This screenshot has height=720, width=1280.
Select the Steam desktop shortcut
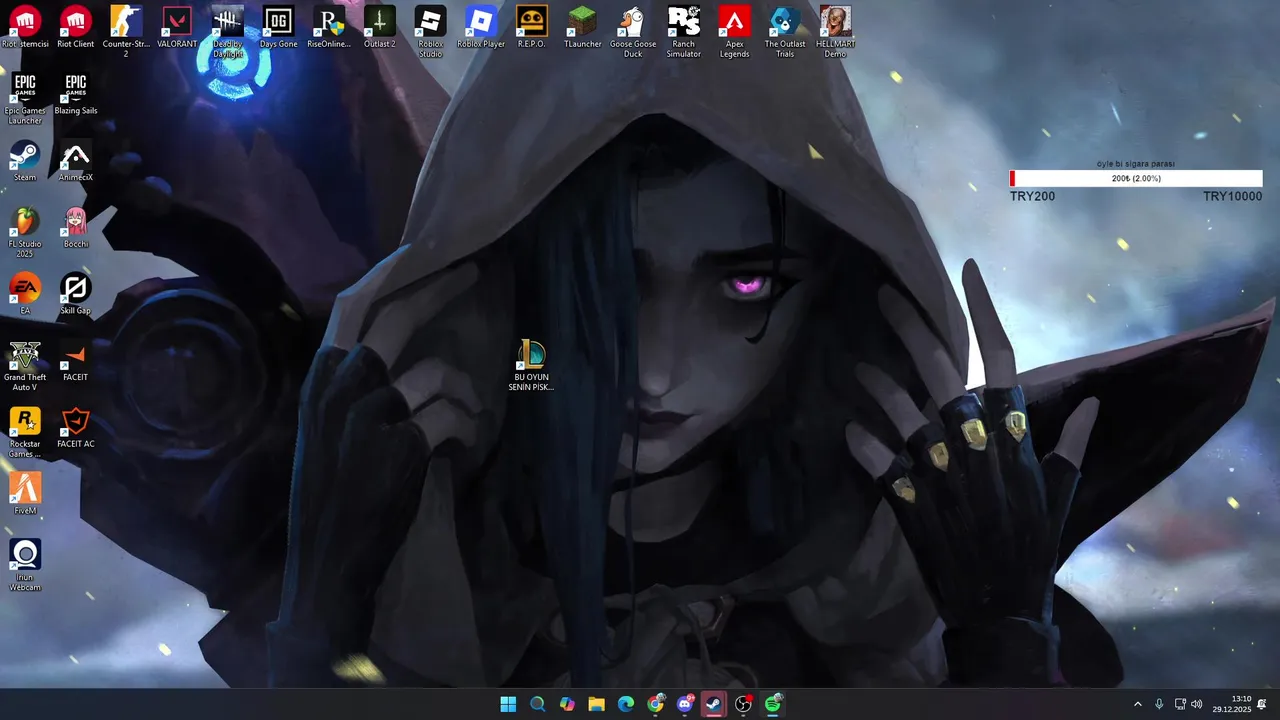[x=25, y=160]
